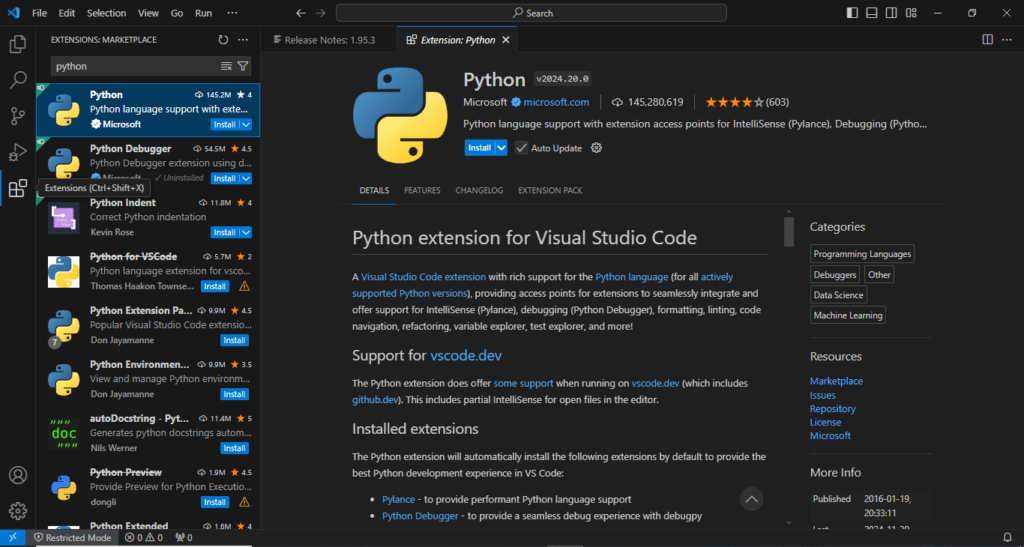Open the Manage gear icon in activity bar
The width and height of the screenshot is (1024, 547).
[18, 510]
